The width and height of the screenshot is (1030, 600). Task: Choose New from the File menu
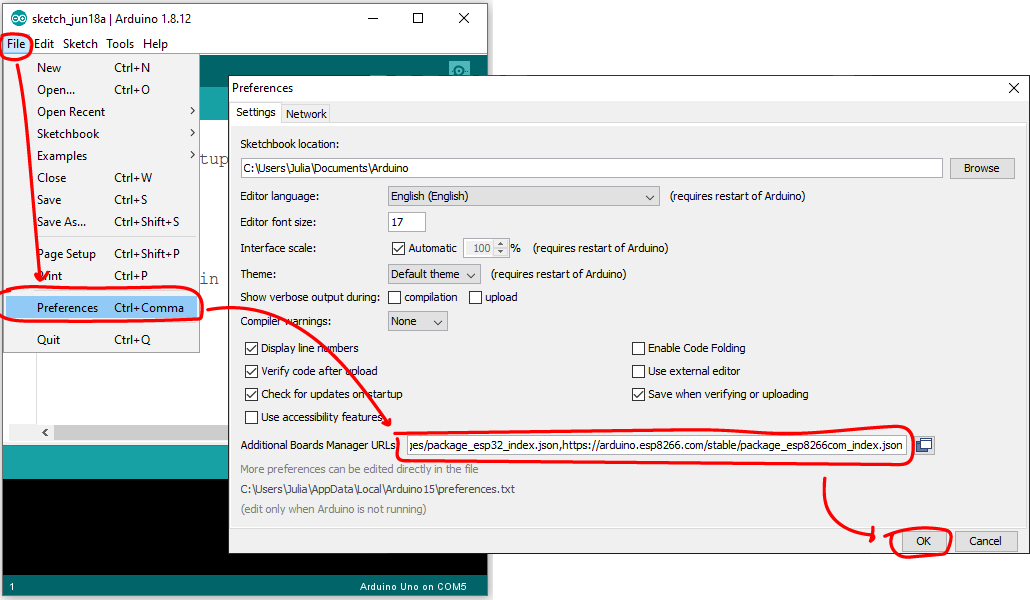(x=102, y=68)
